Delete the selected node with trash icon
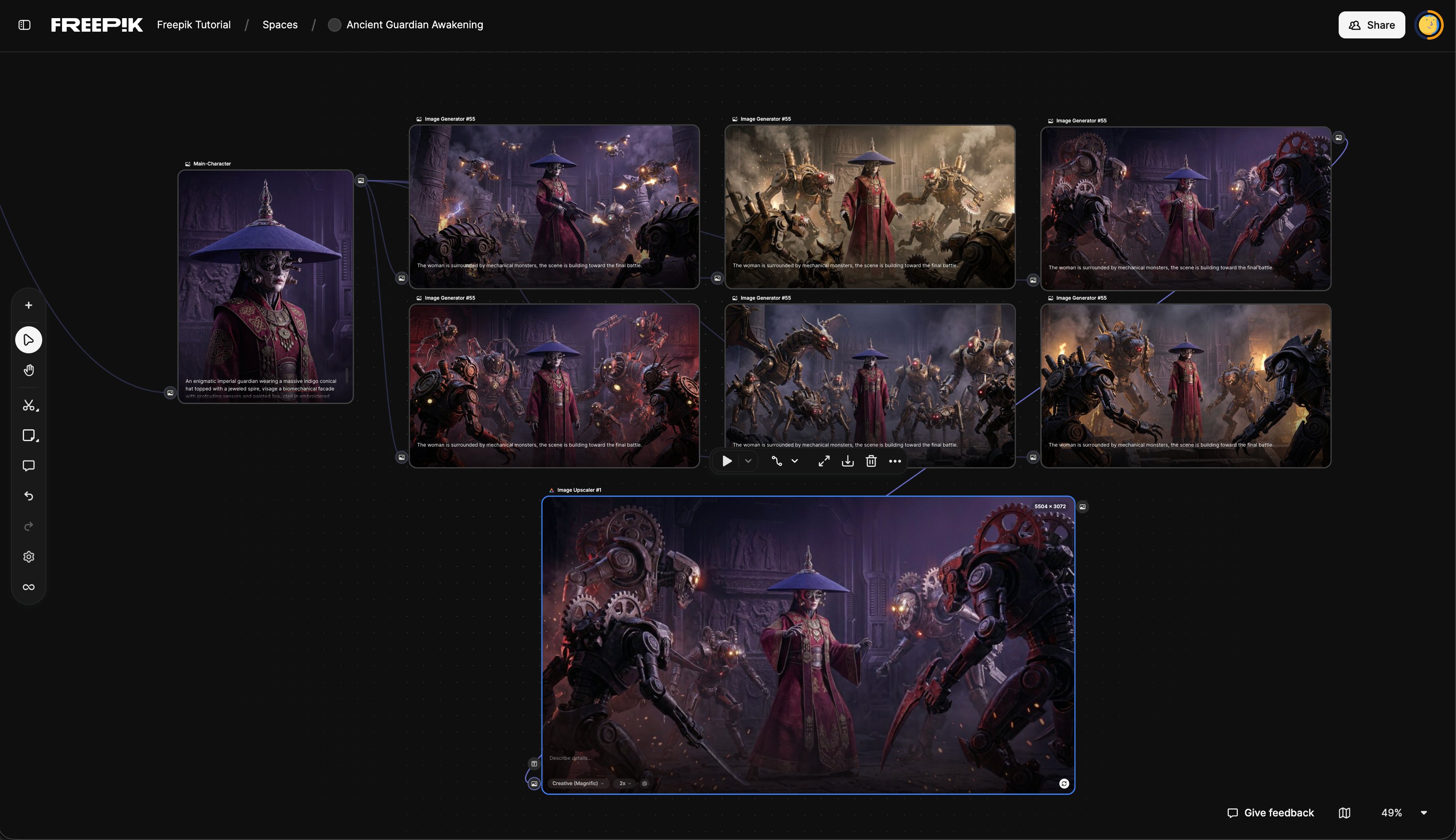This screenshot has width=1456, height=840. 871,461
